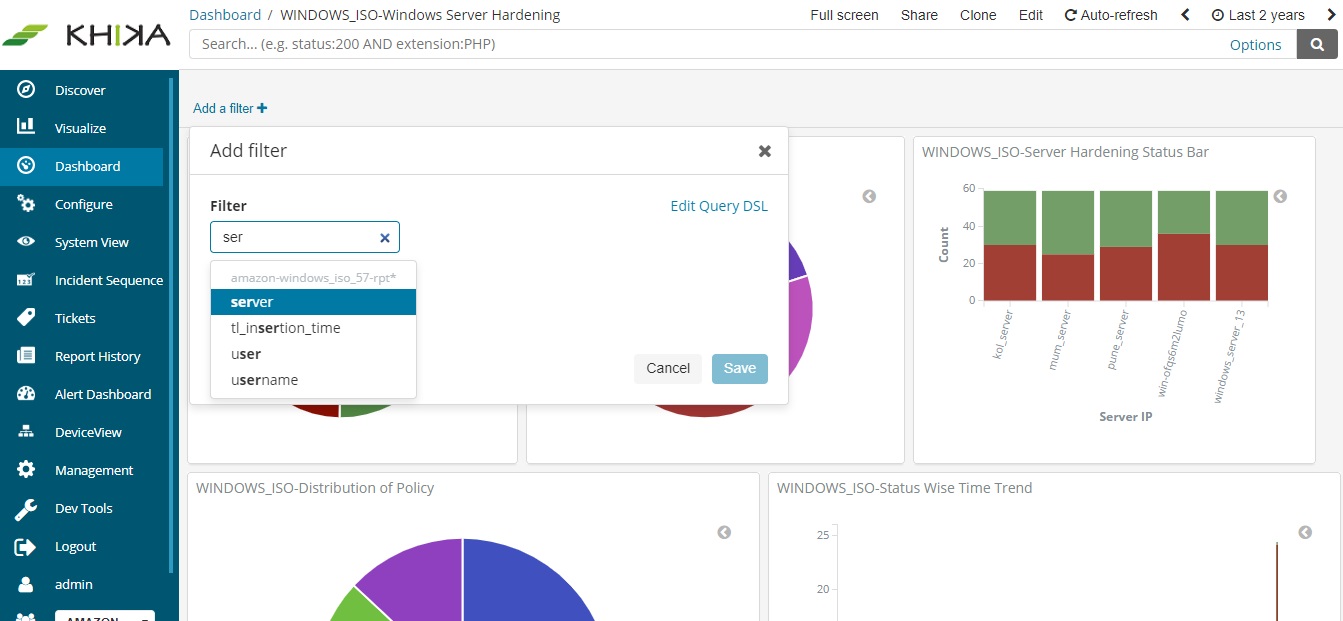
Task: Select server field from suggestions
Action: click(x=313, y=302)
